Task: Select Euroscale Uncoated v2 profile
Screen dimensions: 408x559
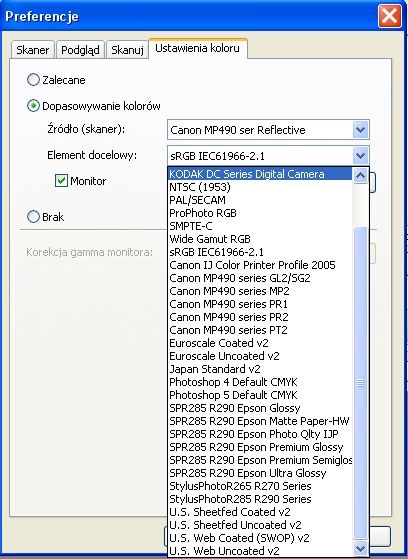Action: pos(260,356)
